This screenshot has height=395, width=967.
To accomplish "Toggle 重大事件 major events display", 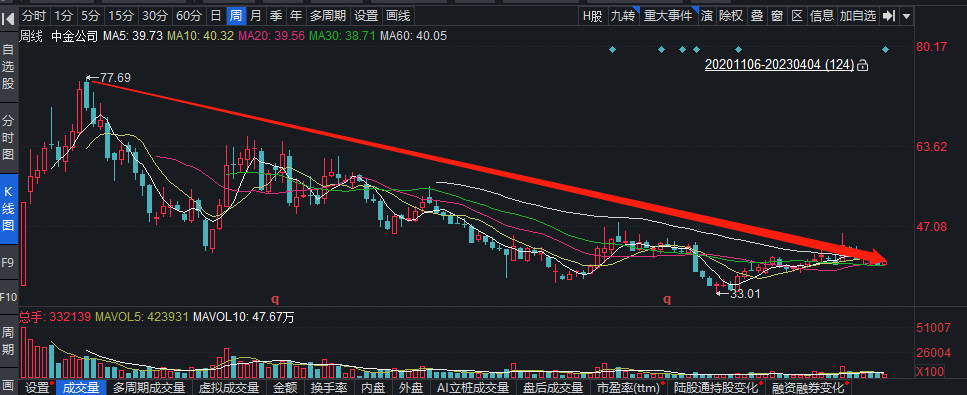I will pyautogui.click(x=668, y=16).
